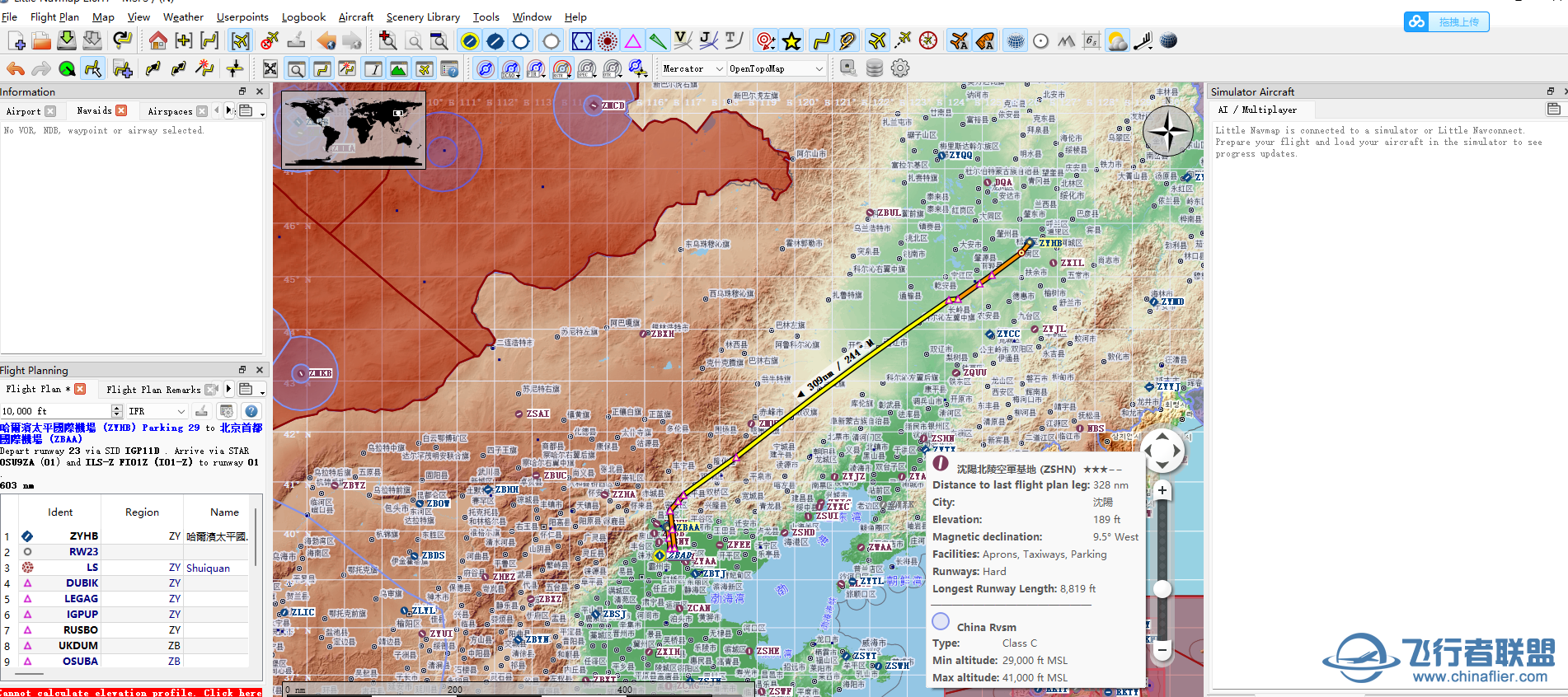Image resolution: width=1568 pixels, height=697 pixels.
Task: Undo last flight plan change
Action: (16, 68)
